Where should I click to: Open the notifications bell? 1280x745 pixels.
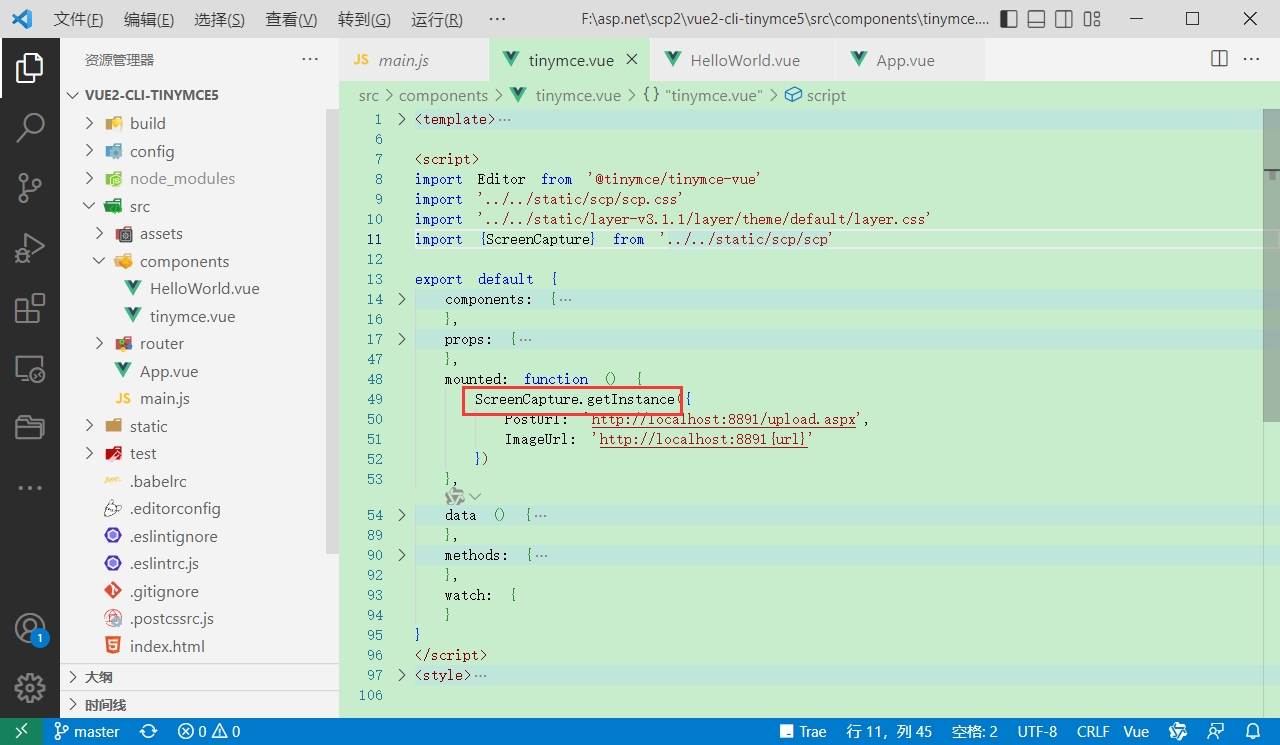click(x=1253, y=731)
